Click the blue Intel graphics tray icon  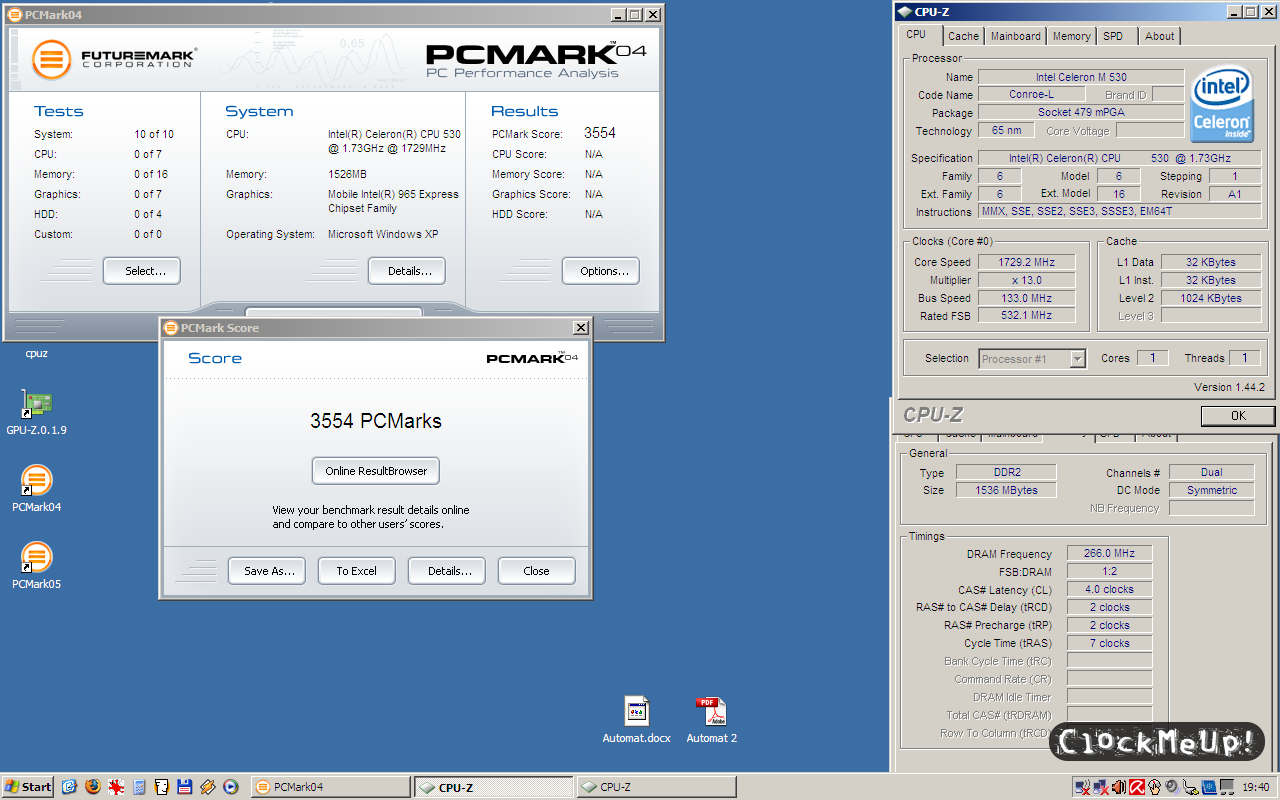coord(1209,787)
